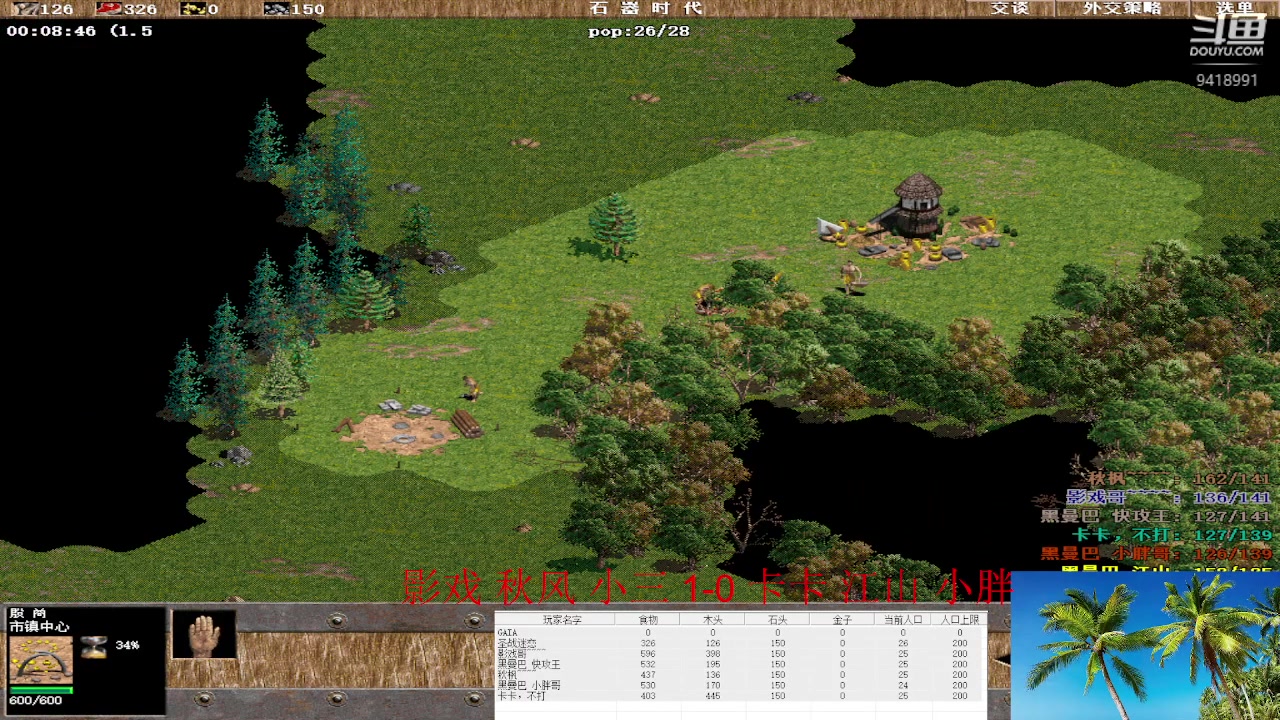Screen dimensions: 1280x720
Task: Open the 交谈 chat menu
Action: [1010, 8]
